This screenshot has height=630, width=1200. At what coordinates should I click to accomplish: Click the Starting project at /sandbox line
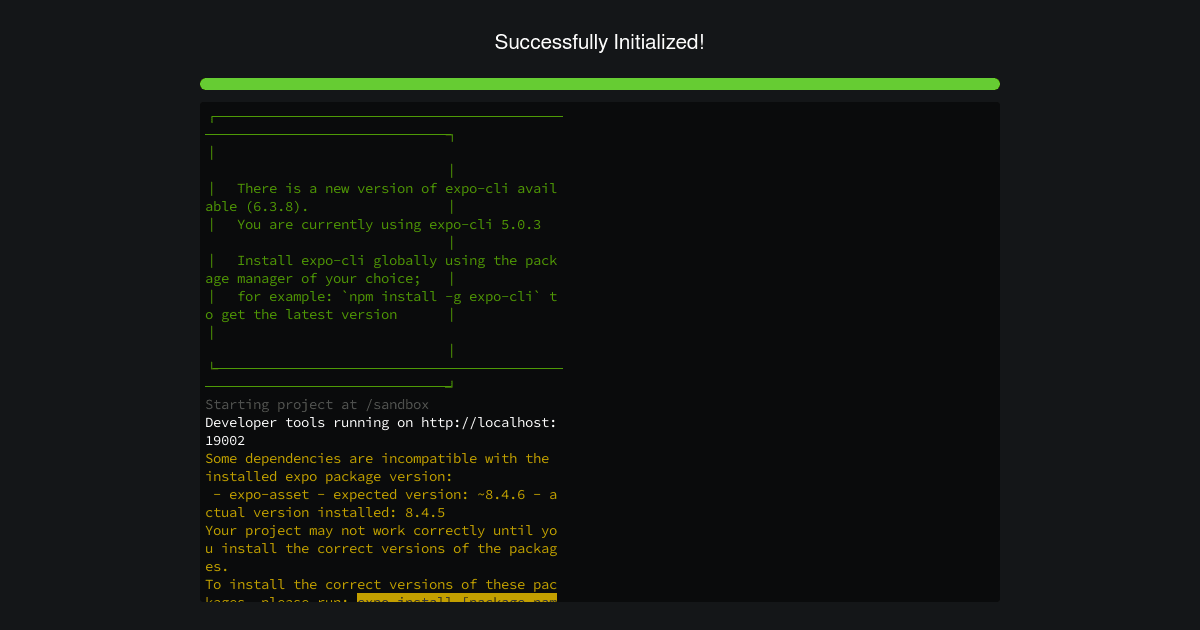tap(316, 404)
